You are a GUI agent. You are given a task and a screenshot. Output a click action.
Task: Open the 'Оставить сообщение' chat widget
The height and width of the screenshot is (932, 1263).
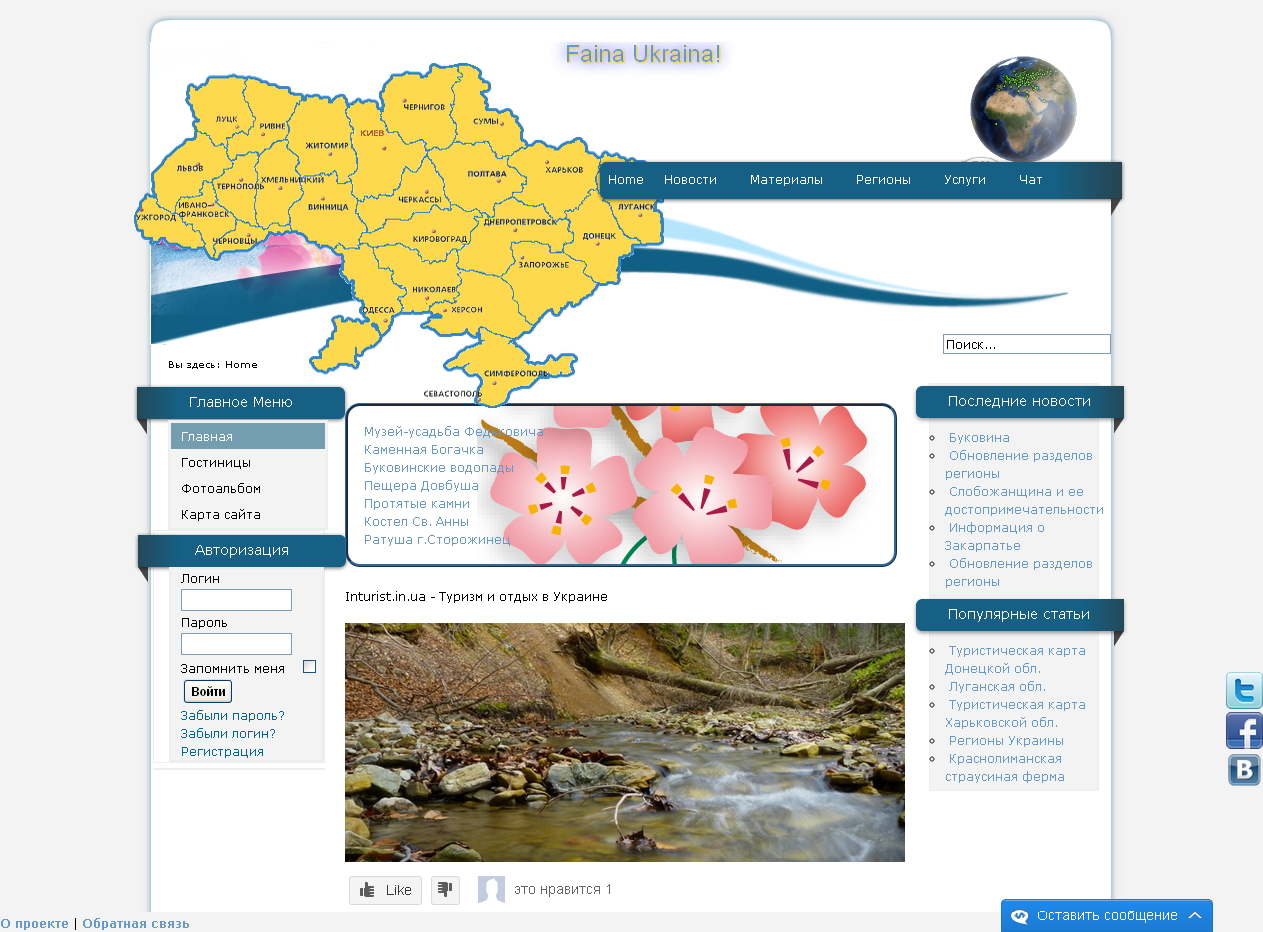[x=1107, y=915]
